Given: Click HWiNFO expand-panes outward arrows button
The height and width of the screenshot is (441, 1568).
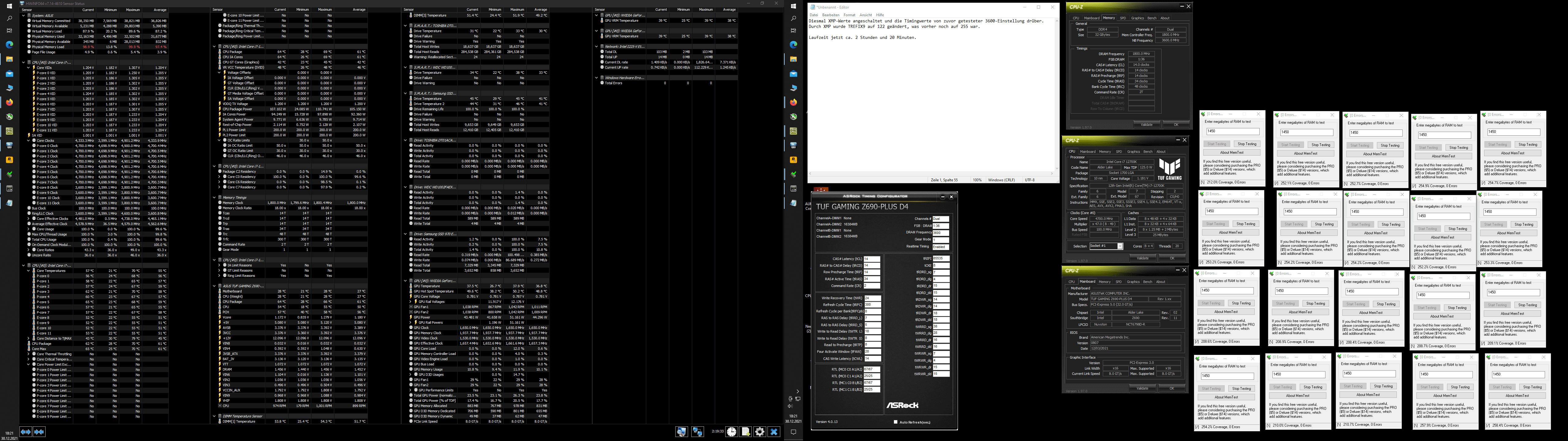Looking at the screenshot, I should [25, 432].
